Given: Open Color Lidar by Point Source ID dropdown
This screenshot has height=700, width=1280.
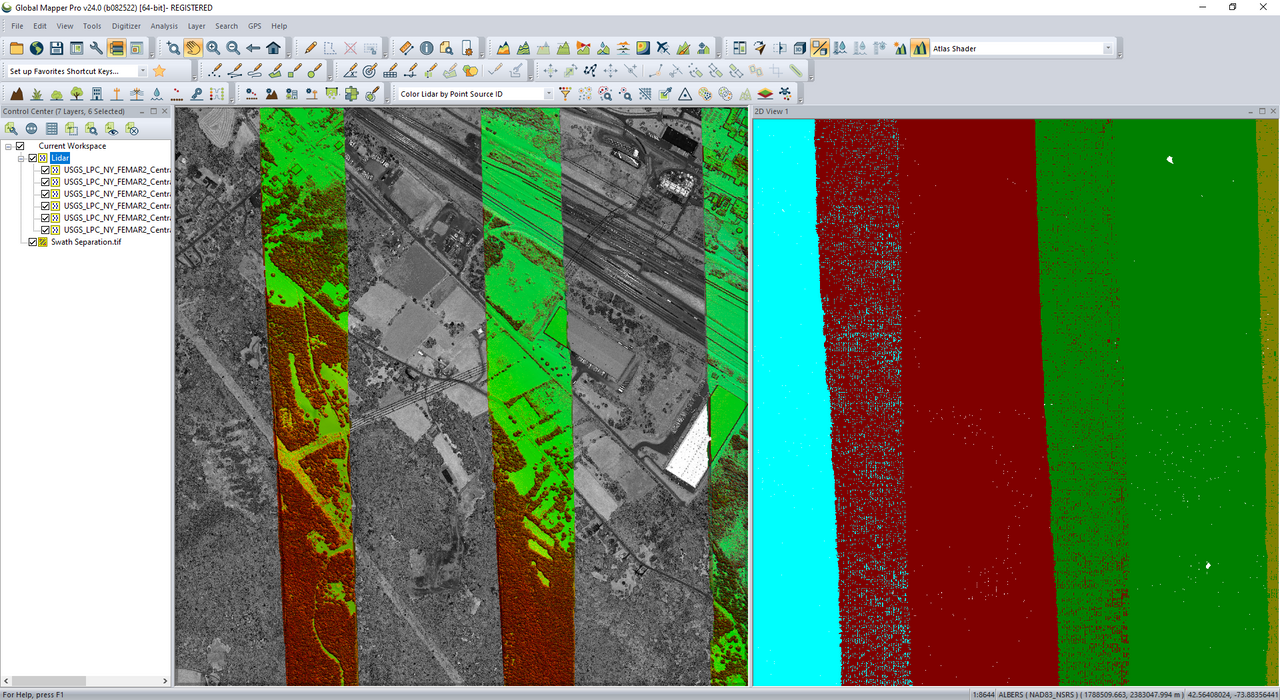Looking at the screenshot, I should [x=548, y=94].
